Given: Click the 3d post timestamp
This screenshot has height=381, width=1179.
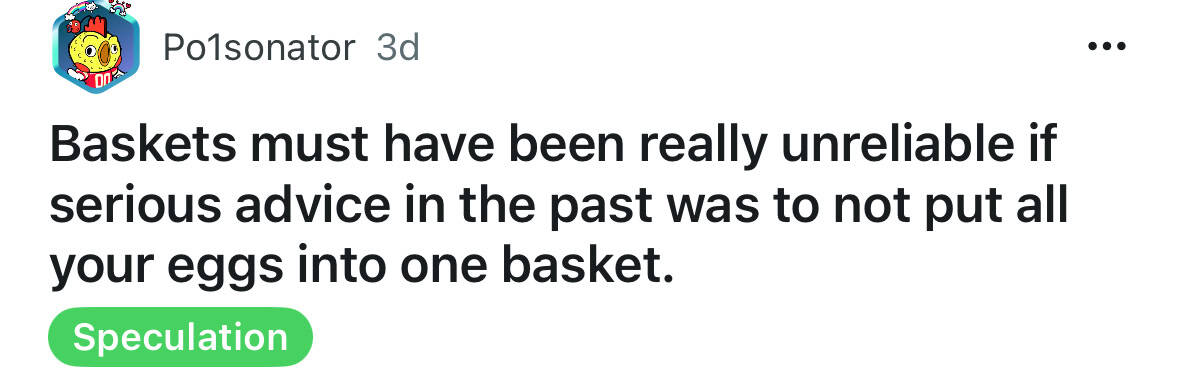Looking at the screenshot, I should (x=397, y=48).
